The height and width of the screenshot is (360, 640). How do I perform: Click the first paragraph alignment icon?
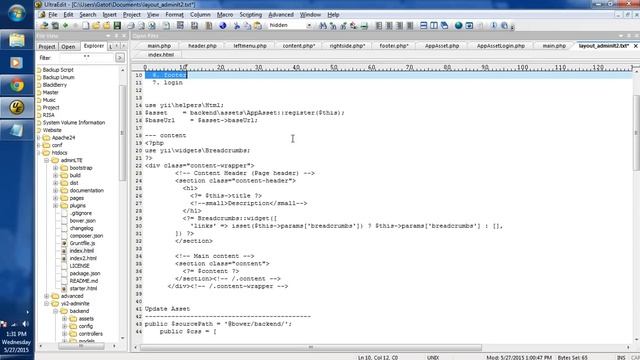coord(379,26)
